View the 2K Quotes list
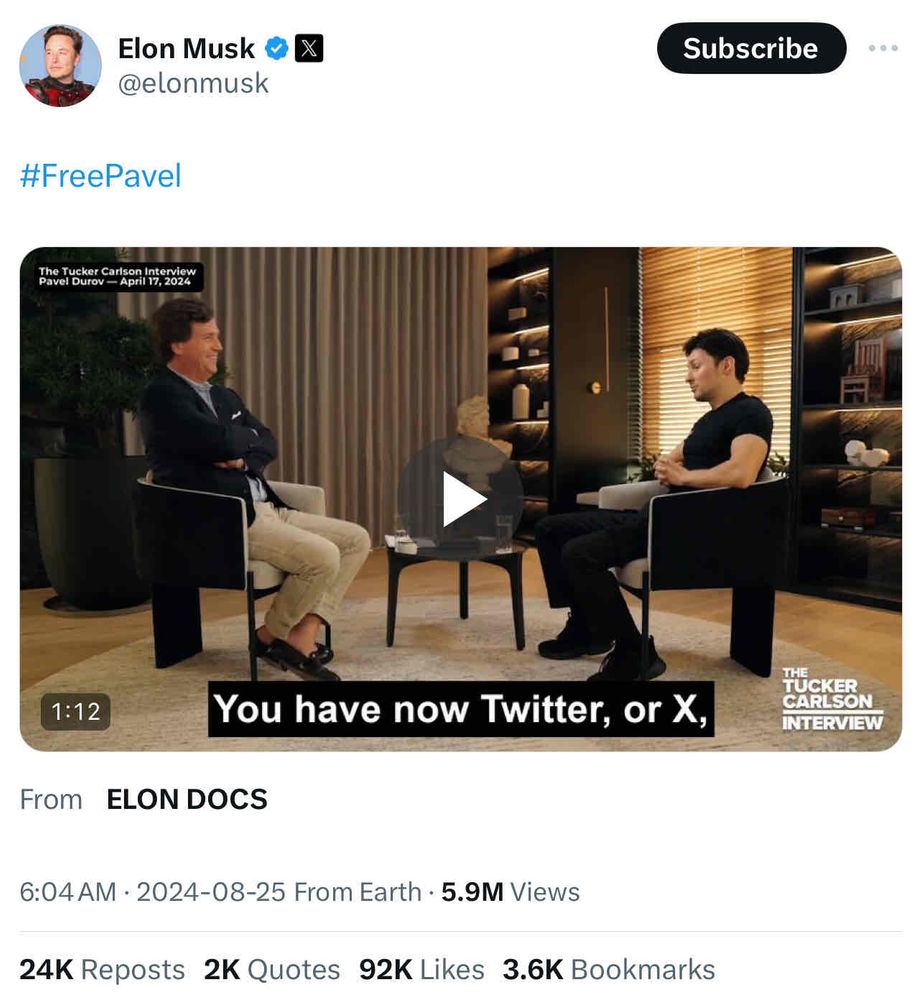Image resolution: width=922 pixels, height=1000 pixels. 272,969
